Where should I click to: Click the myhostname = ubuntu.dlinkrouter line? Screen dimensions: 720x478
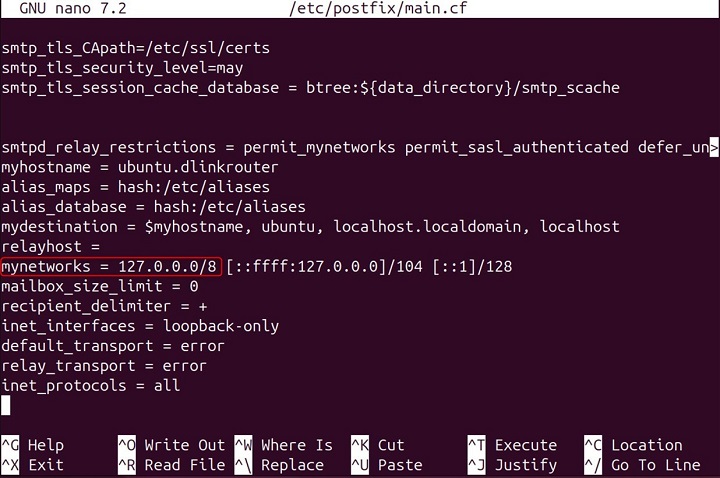140,168
